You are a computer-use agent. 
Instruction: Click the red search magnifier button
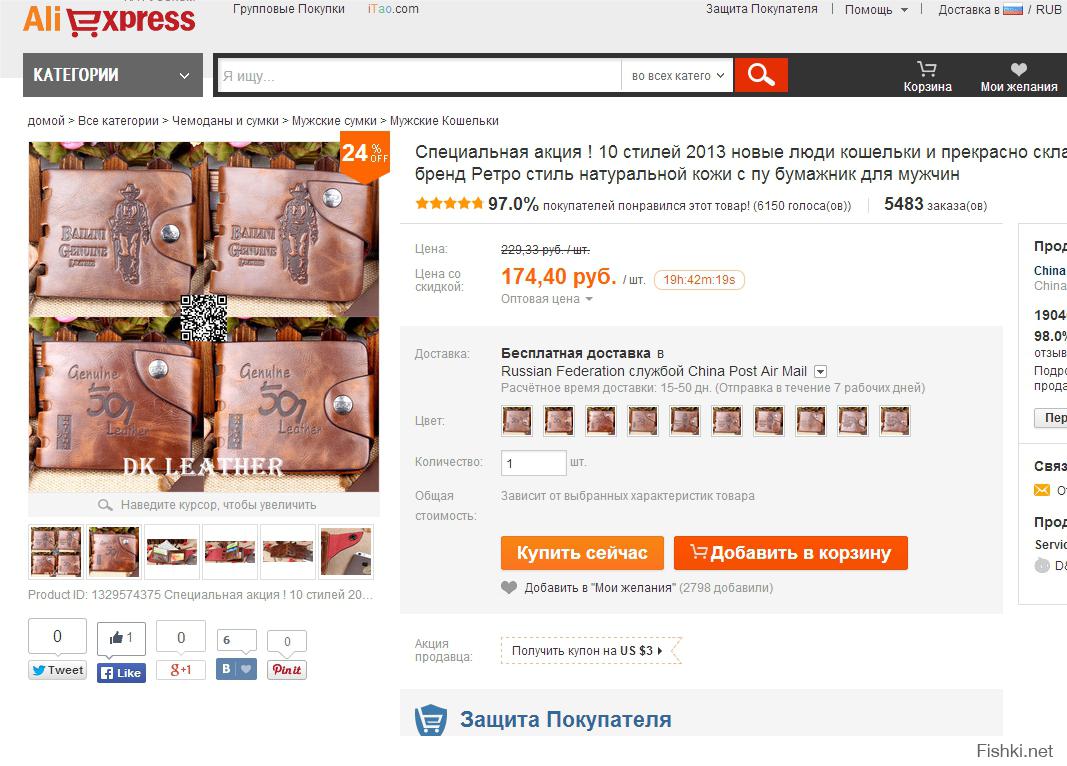[x=761, y=75]
